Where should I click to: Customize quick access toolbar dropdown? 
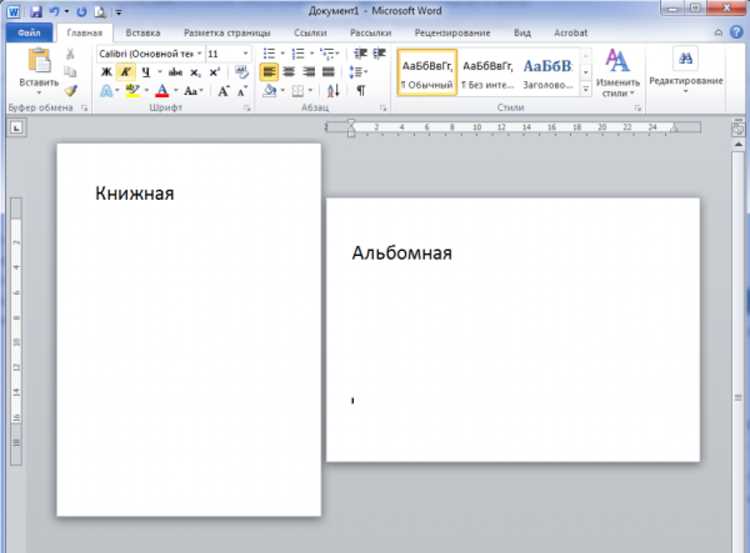point(119,12)
